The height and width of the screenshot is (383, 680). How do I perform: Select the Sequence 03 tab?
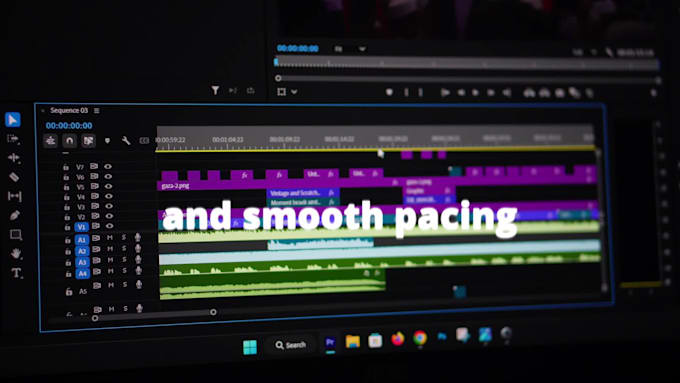point(69,110)
